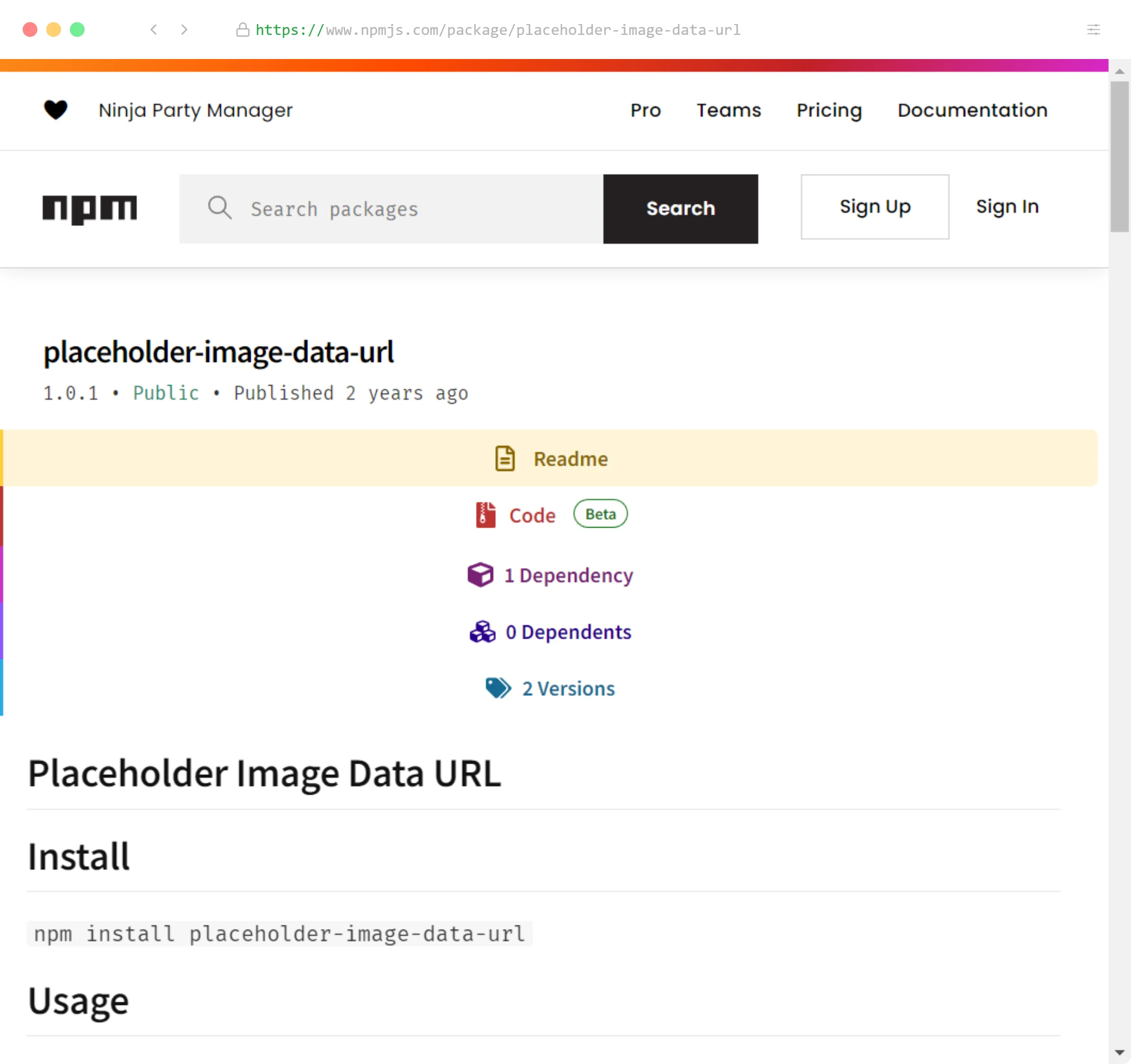This screenshot has height=1064, width=1131.
Task: Click the Dependents cubes icon
Action: click(x=482, y=632)
